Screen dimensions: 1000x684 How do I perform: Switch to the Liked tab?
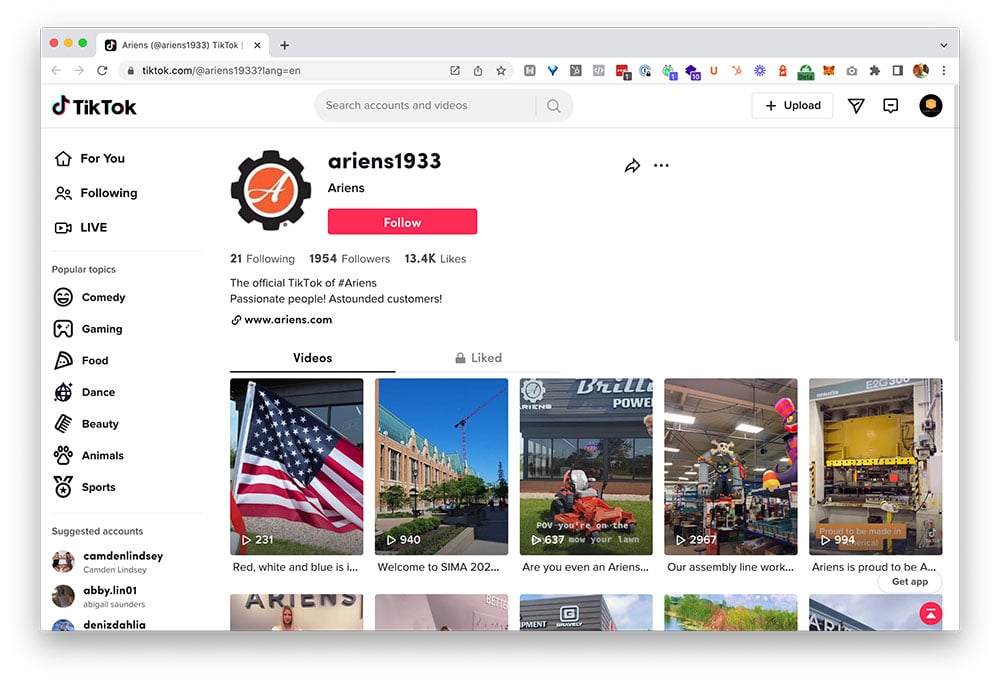tap(478, 358)
